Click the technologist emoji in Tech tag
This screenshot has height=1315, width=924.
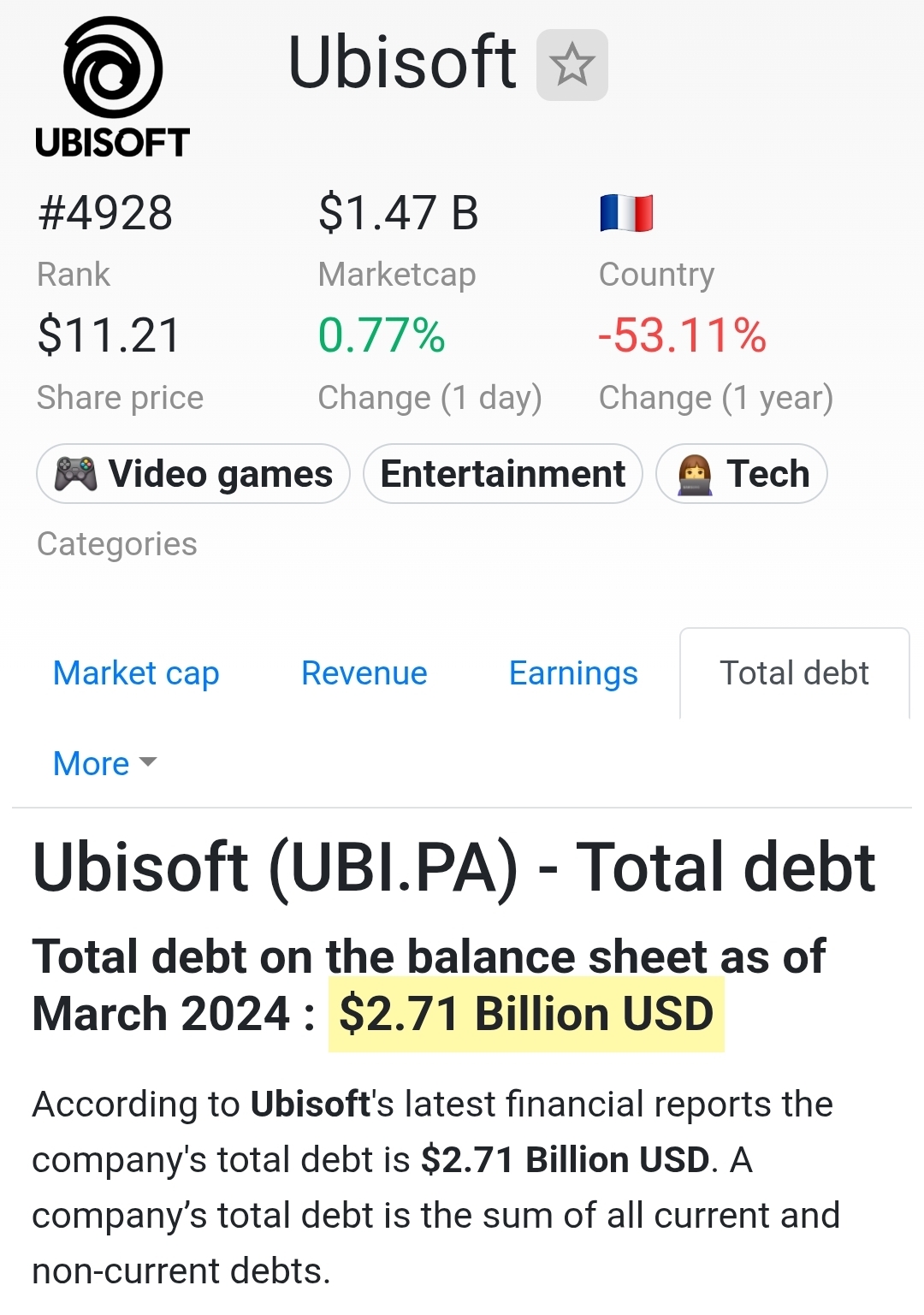click(695, 474)
